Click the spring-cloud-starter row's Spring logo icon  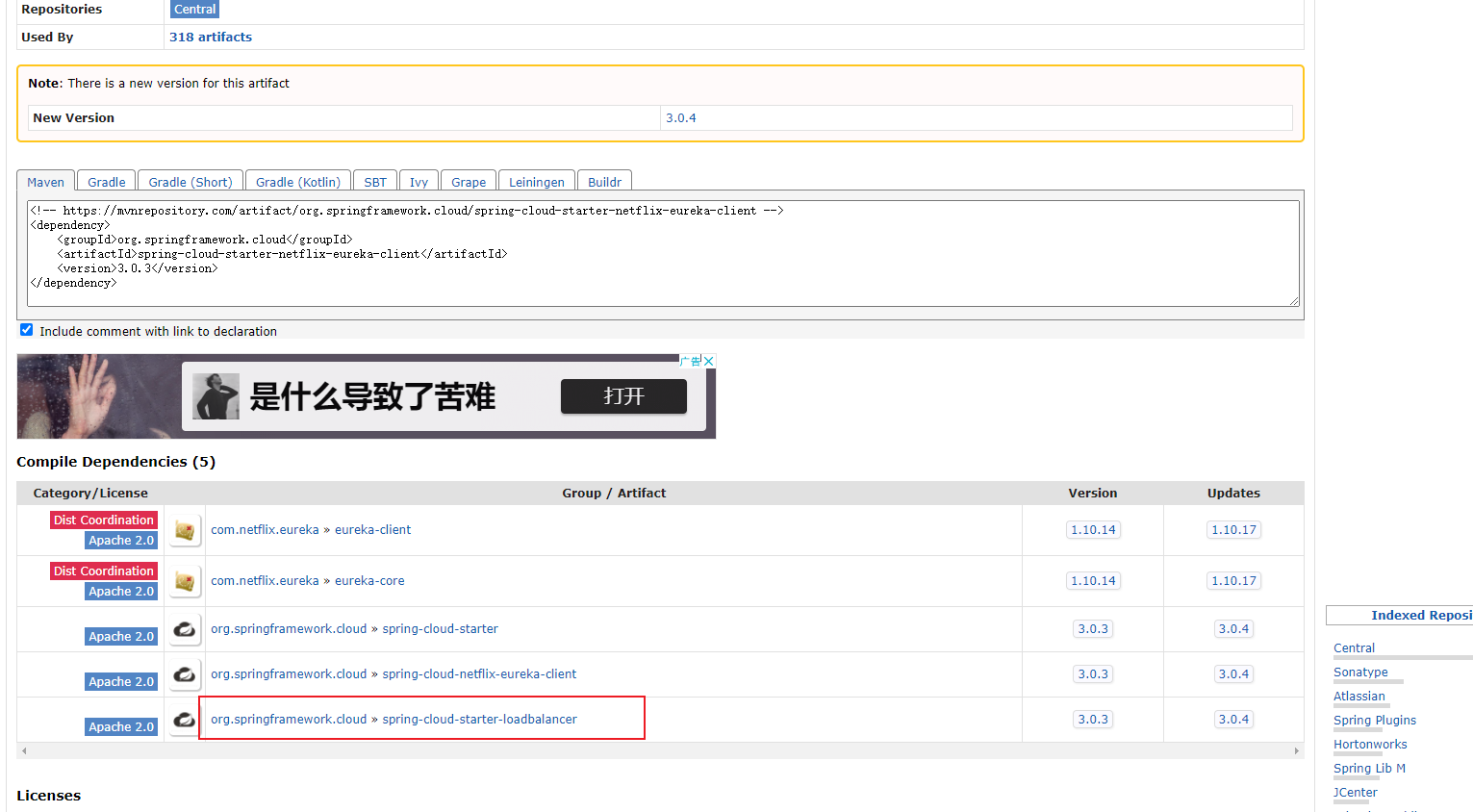click(x=185, y=629)
